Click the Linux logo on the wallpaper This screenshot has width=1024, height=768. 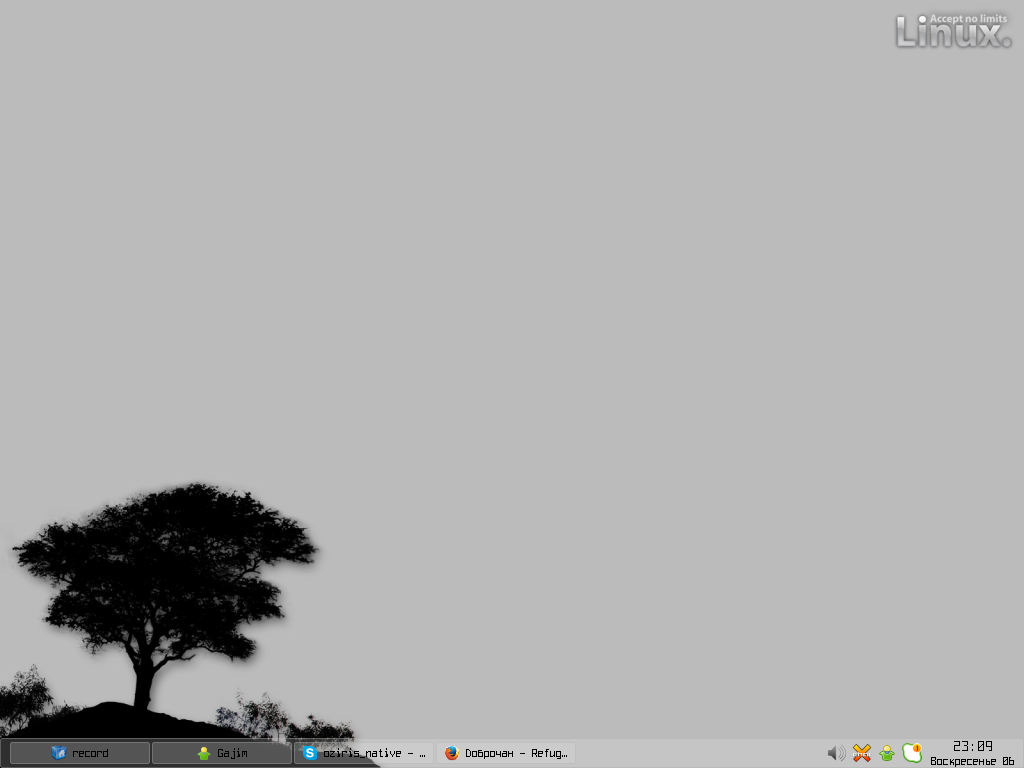953,35
